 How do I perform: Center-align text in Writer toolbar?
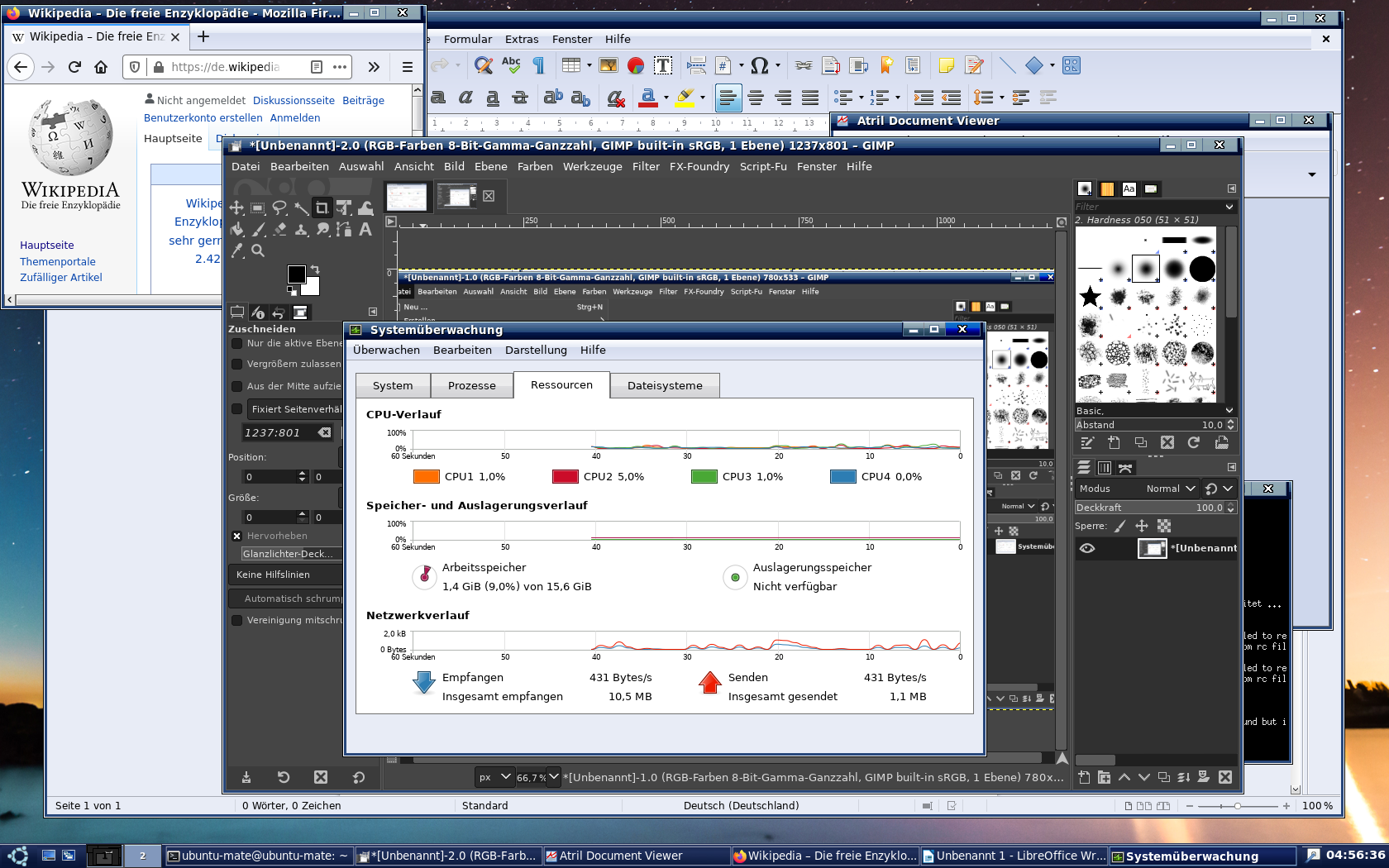[x=756, y=98]
